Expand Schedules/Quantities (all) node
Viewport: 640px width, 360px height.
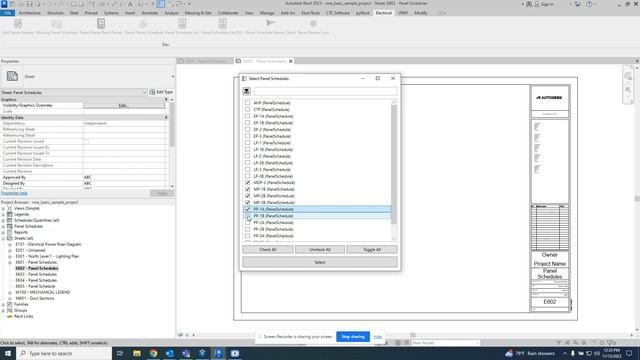click(x=3, y=220)
